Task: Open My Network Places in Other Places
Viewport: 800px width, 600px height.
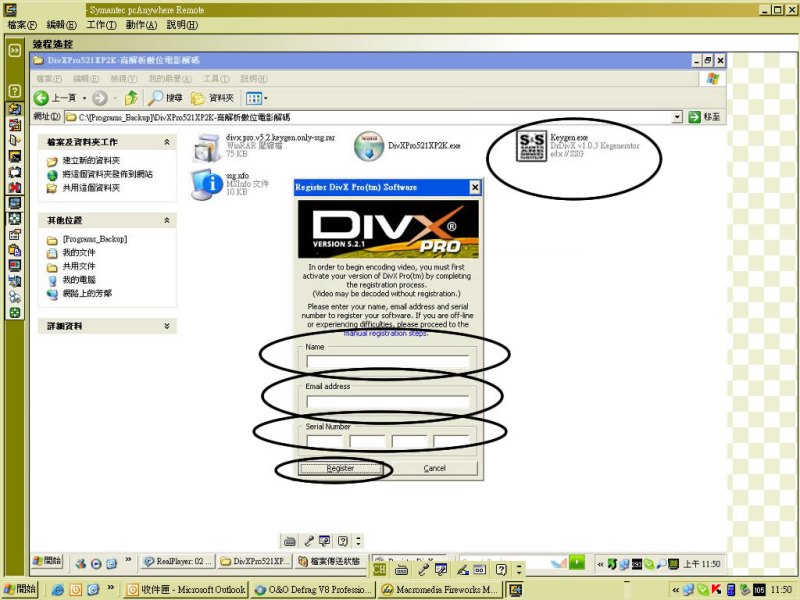Action: point(87,293)
